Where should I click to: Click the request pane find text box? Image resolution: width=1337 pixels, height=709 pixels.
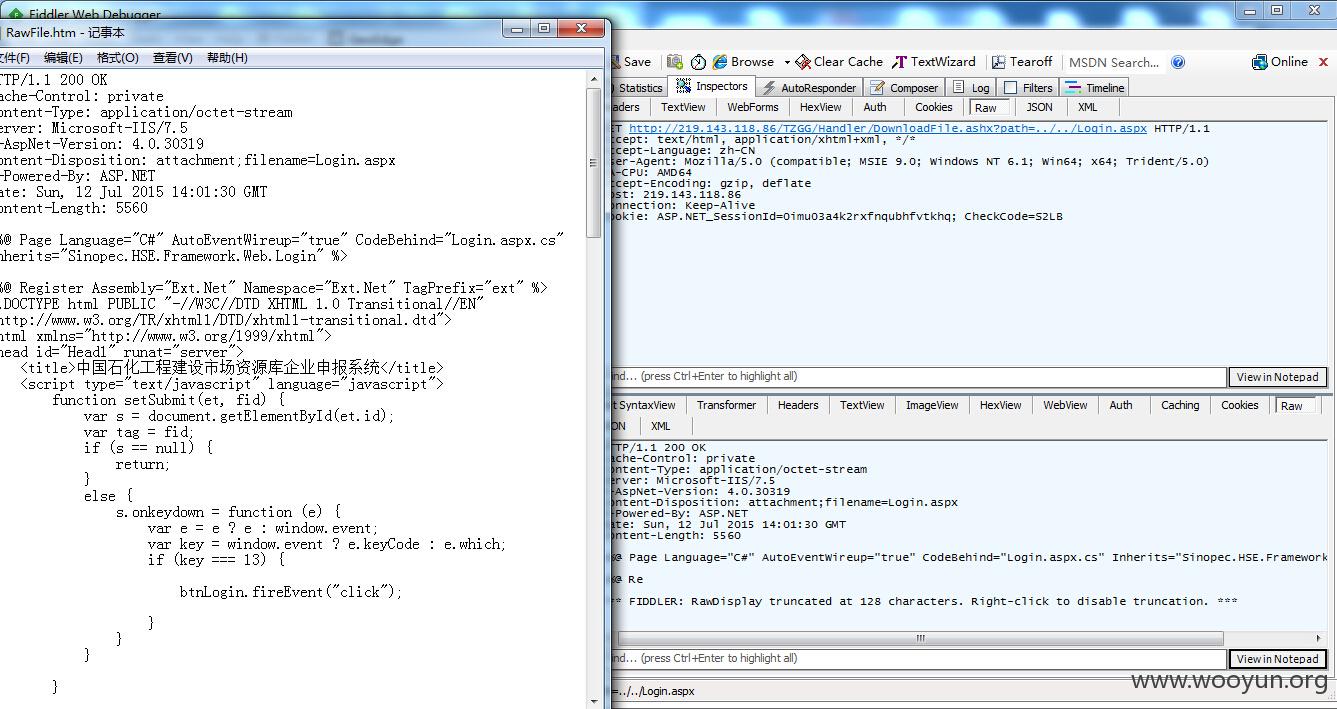918,377
